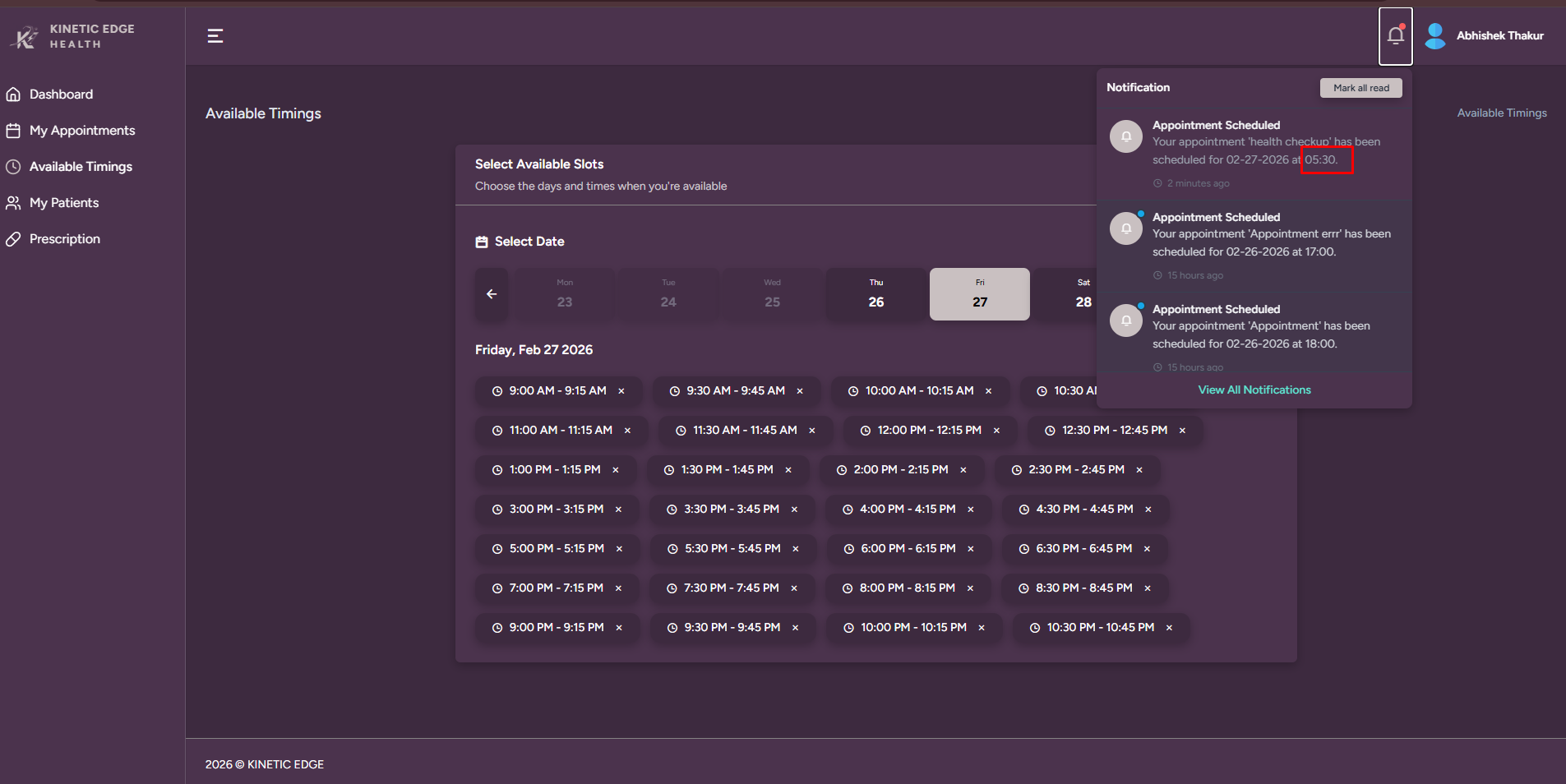Select Thursday 26 date tile

(876, 294)
